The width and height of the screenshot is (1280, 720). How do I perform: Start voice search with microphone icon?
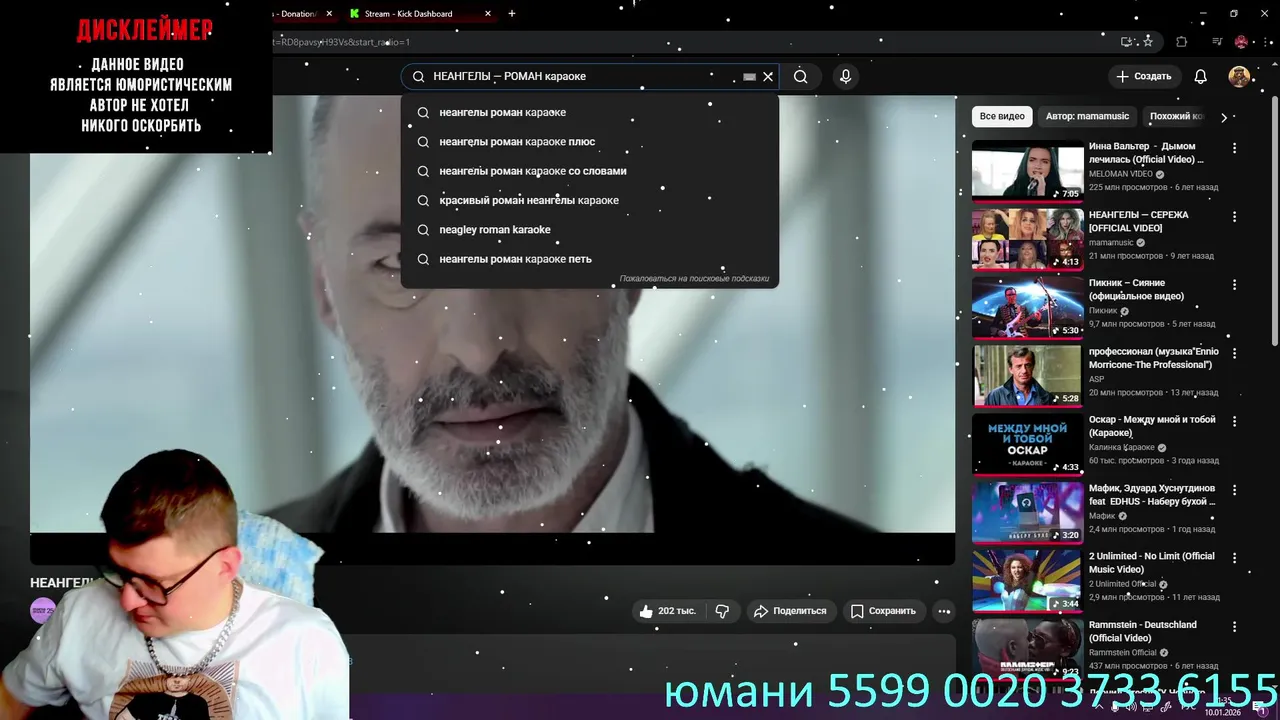[x=846, y=76]
